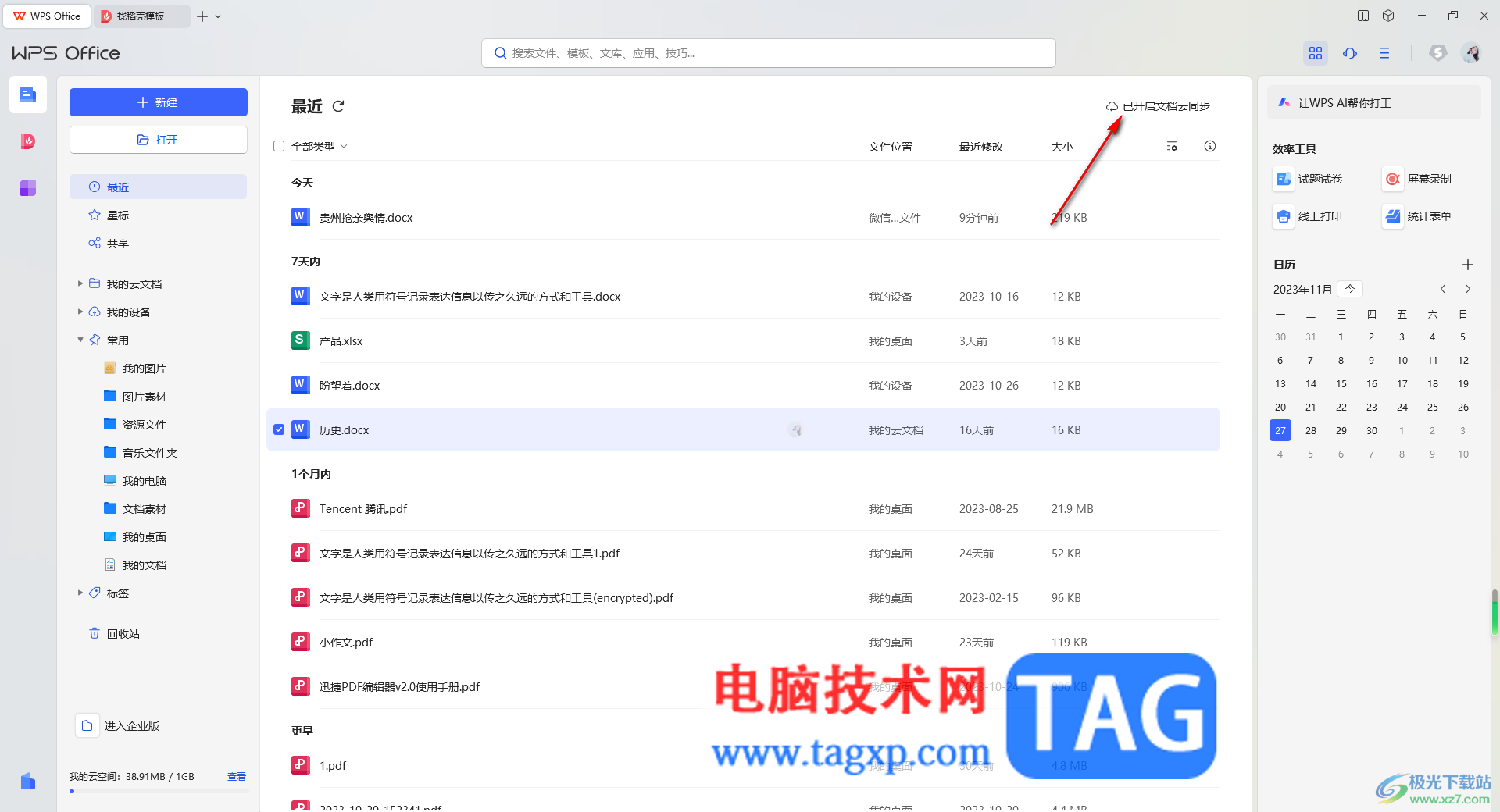
Task: Go to next calendar month
Action: [x=1468, y=289]
